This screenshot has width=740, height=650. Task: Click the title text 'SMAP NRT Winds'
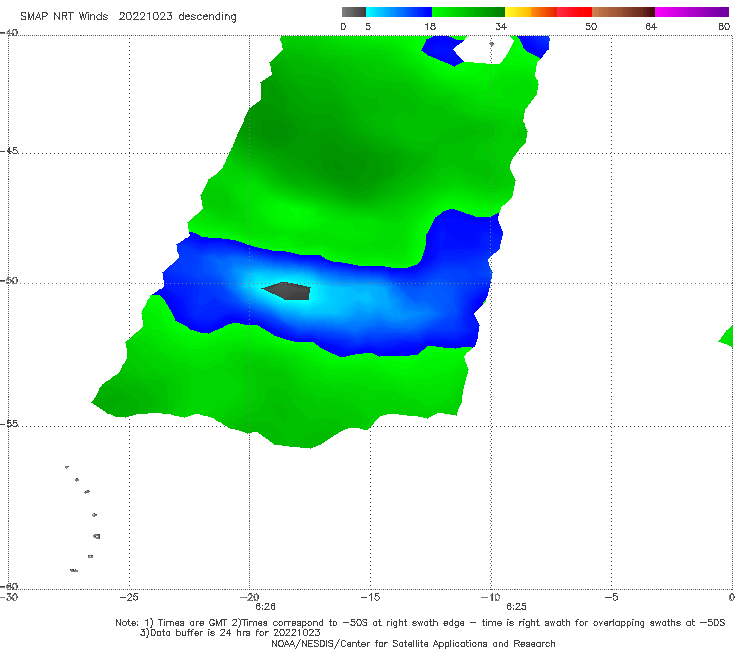[64, 17]
